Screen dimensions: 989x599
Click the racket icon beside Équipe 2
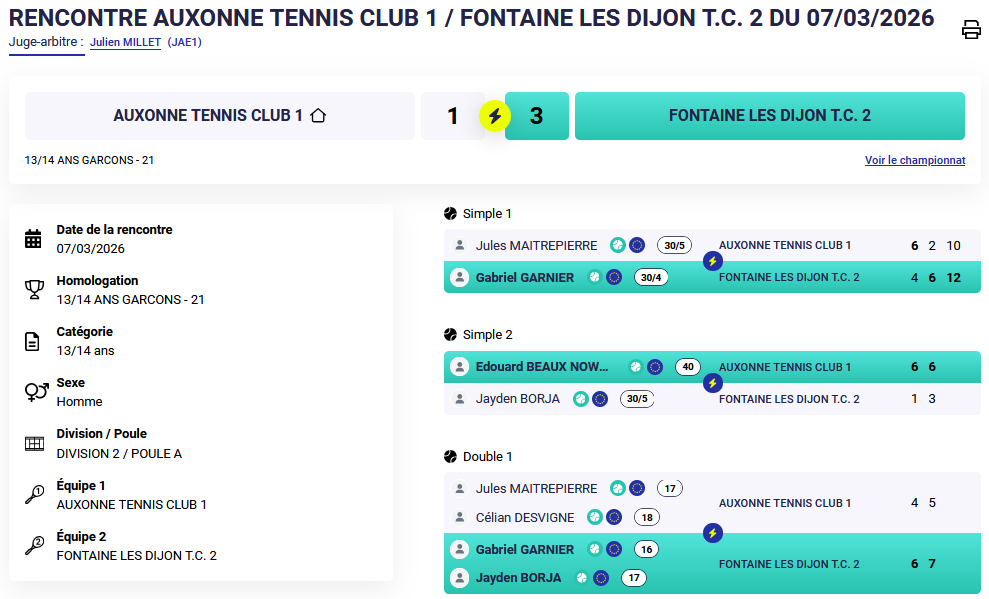click(x=33, y=546)
